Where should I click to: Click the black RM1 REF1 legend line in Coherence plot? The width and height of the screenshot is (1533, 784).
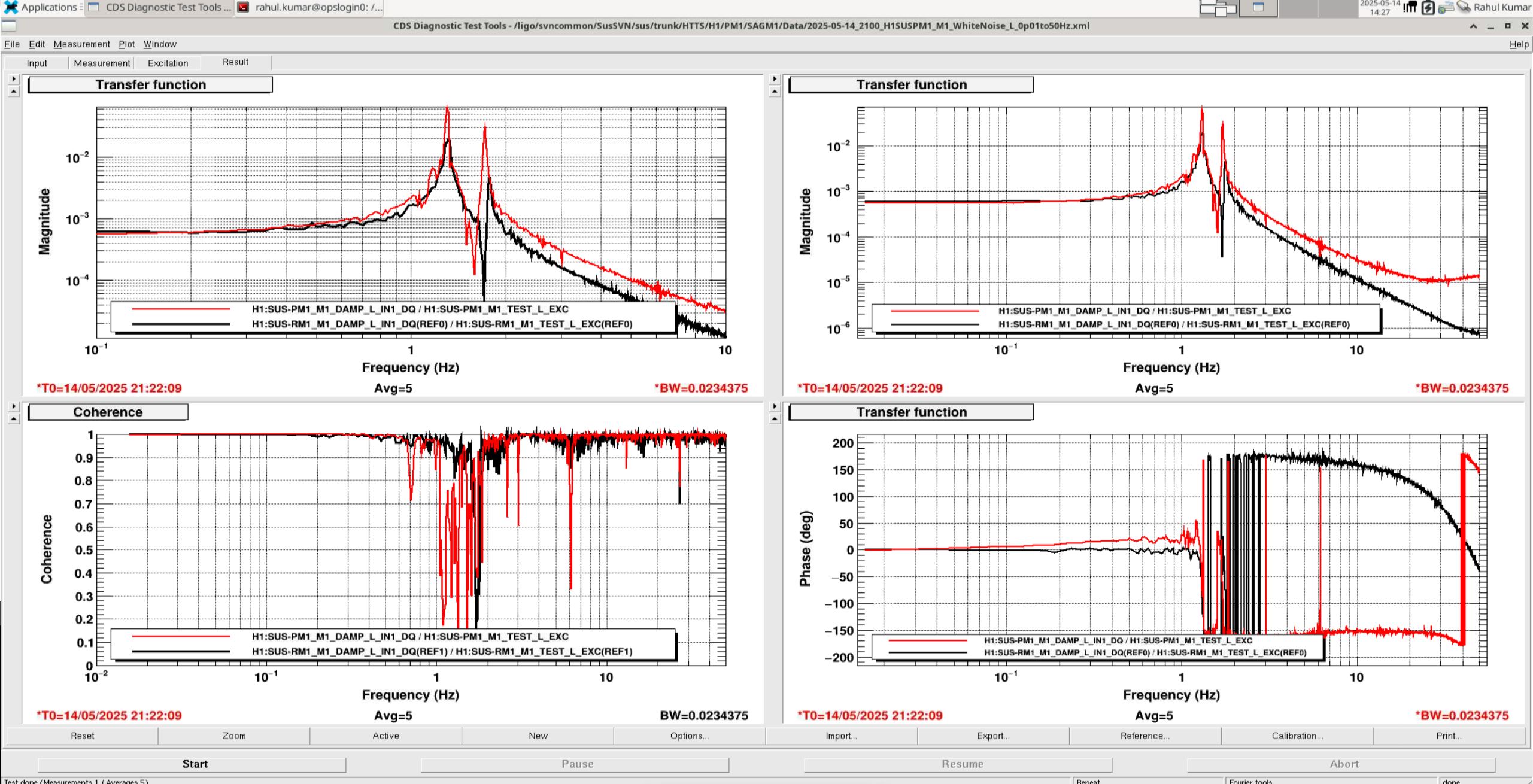pyautogui.click(x=181, y=651)
